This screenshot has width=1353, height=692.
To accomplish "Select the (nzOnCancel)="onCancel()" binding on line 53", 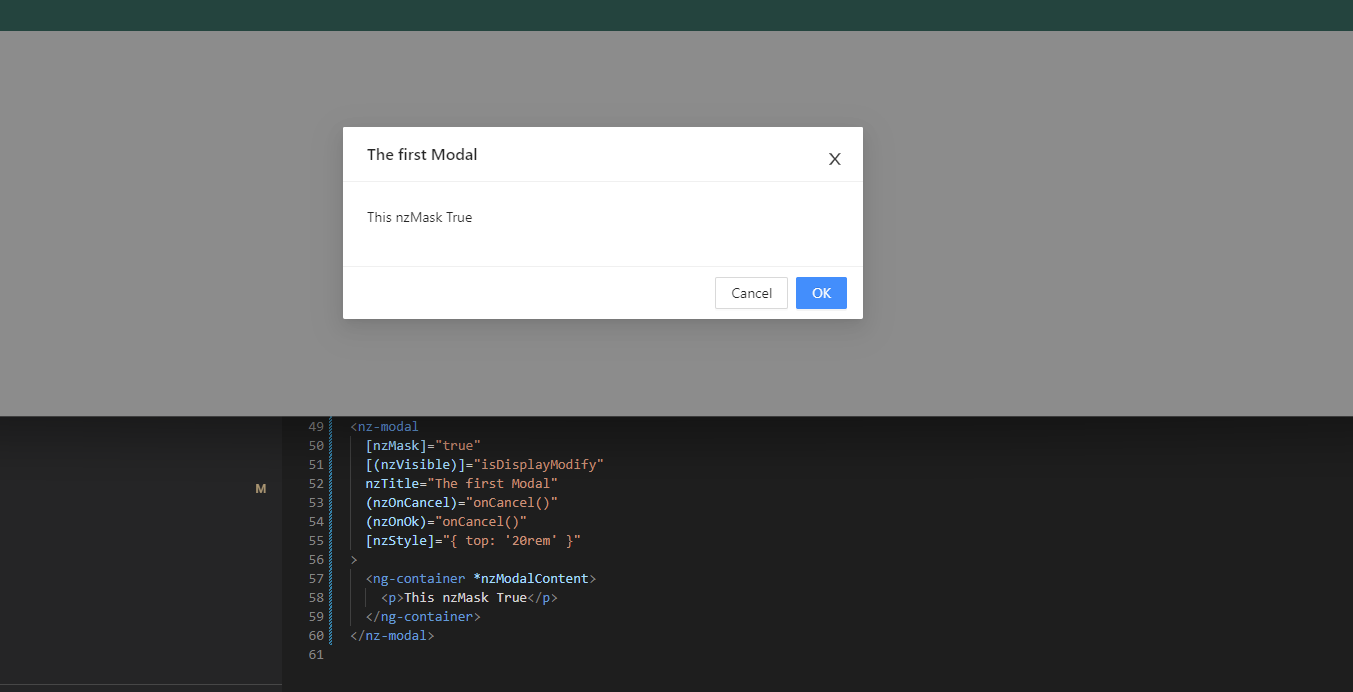I will click(x=462, y=502).
